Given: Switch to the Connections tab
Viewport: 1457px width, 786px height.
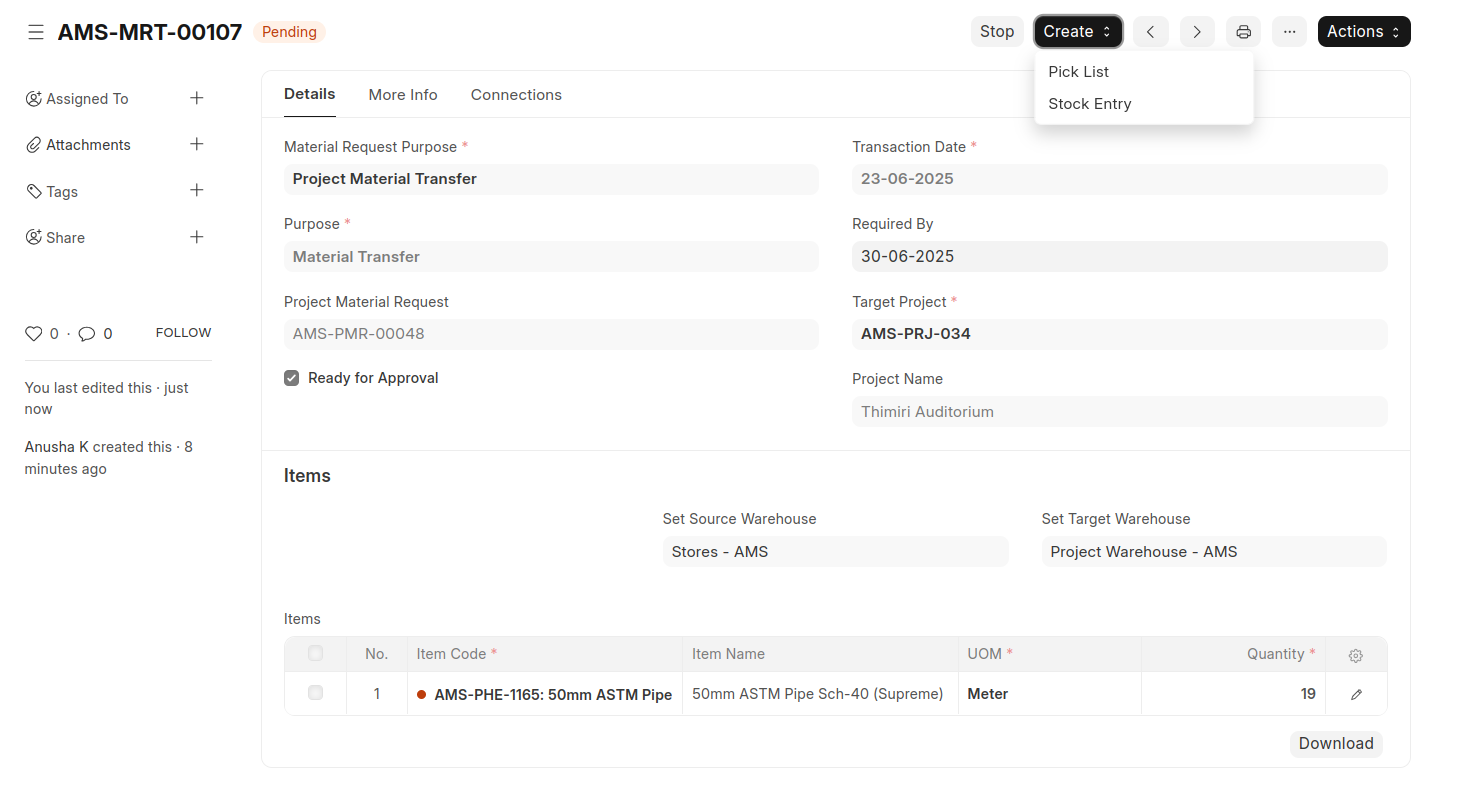Looking at the screenshot, I should (516, 95).
